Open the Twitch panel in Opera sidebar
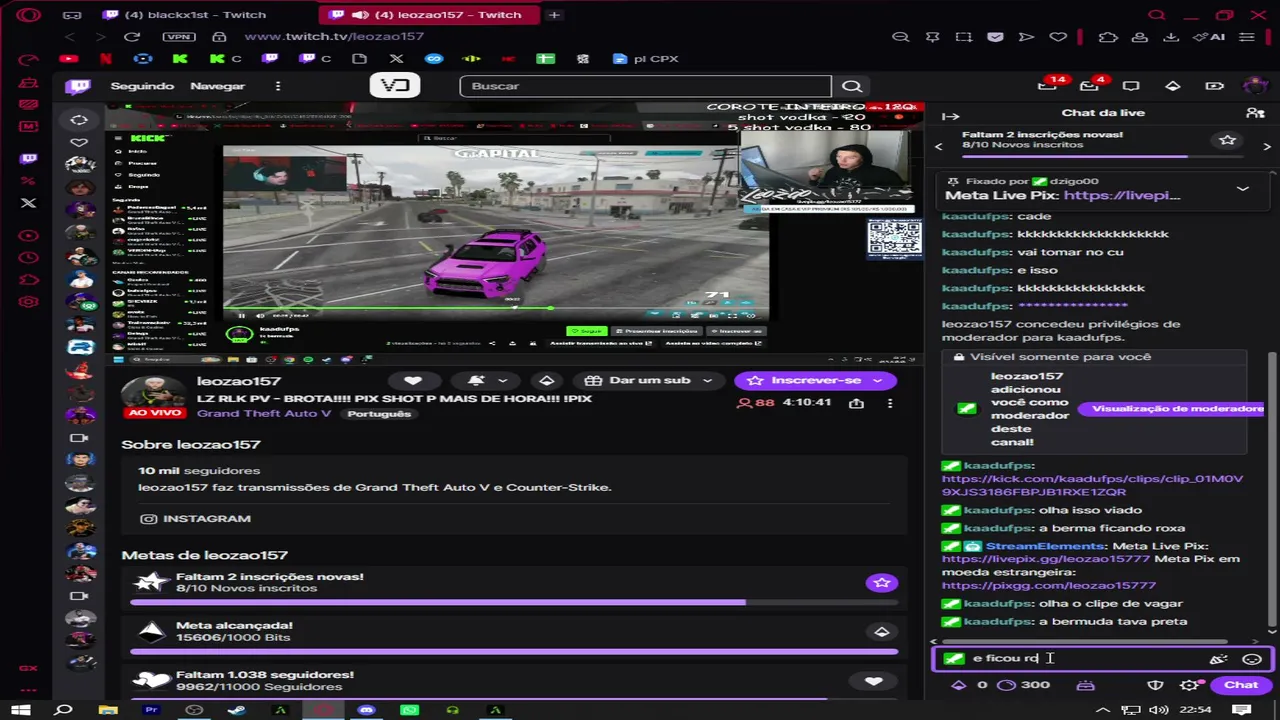 pos(28,158)
